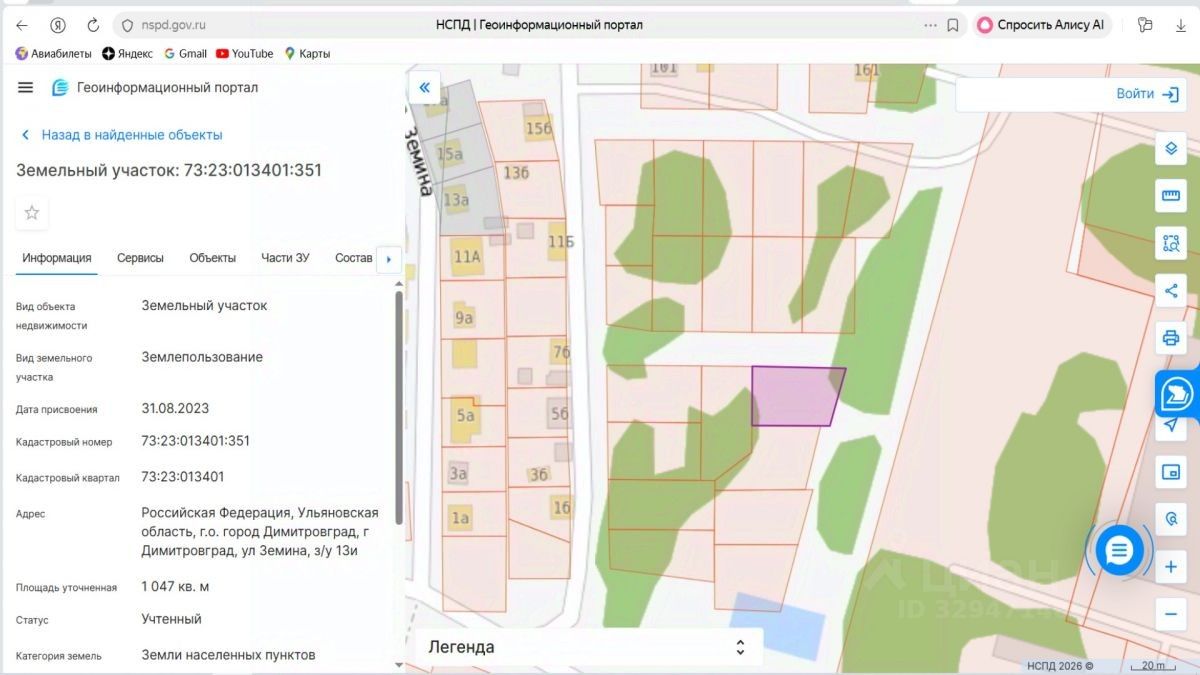
Task: Print the map using printer icon
Action: pos(1171,337)
